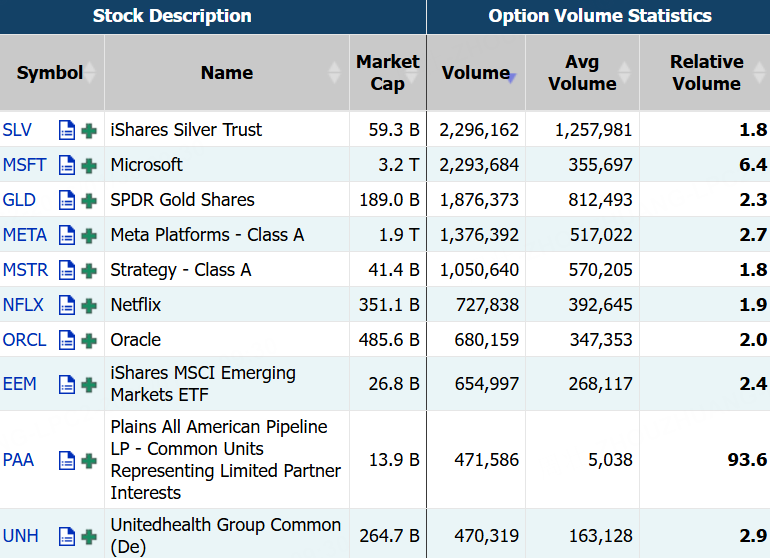Sort by the Name column header
This screenshot has width=770, height=558.
(x=227, y=73)
